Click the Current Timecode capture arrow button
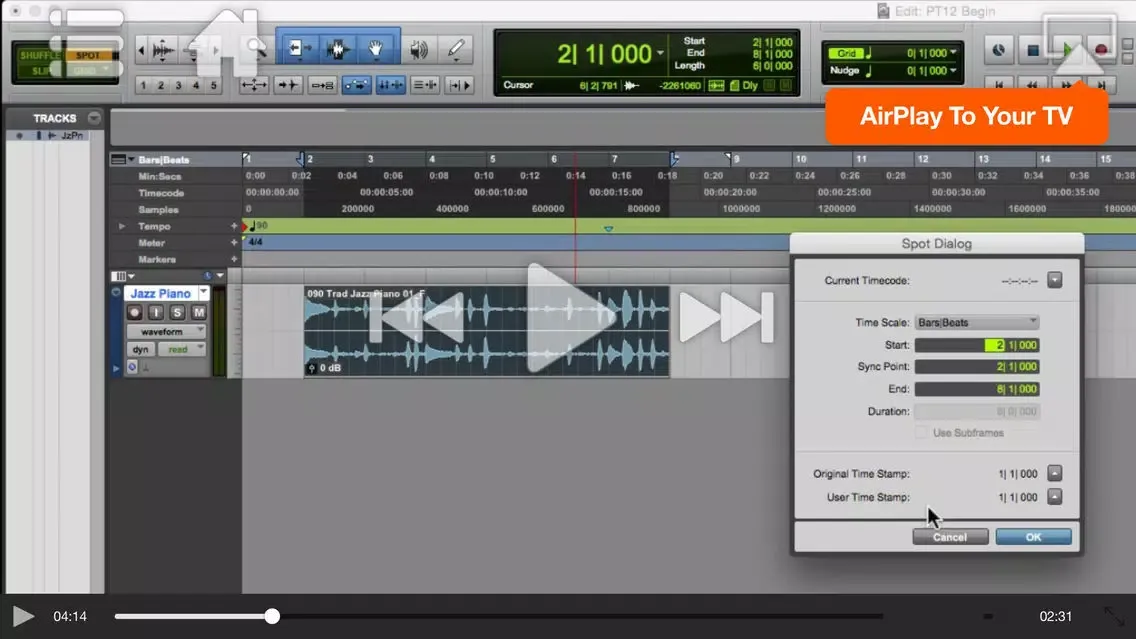 [x=1054, y=280]
